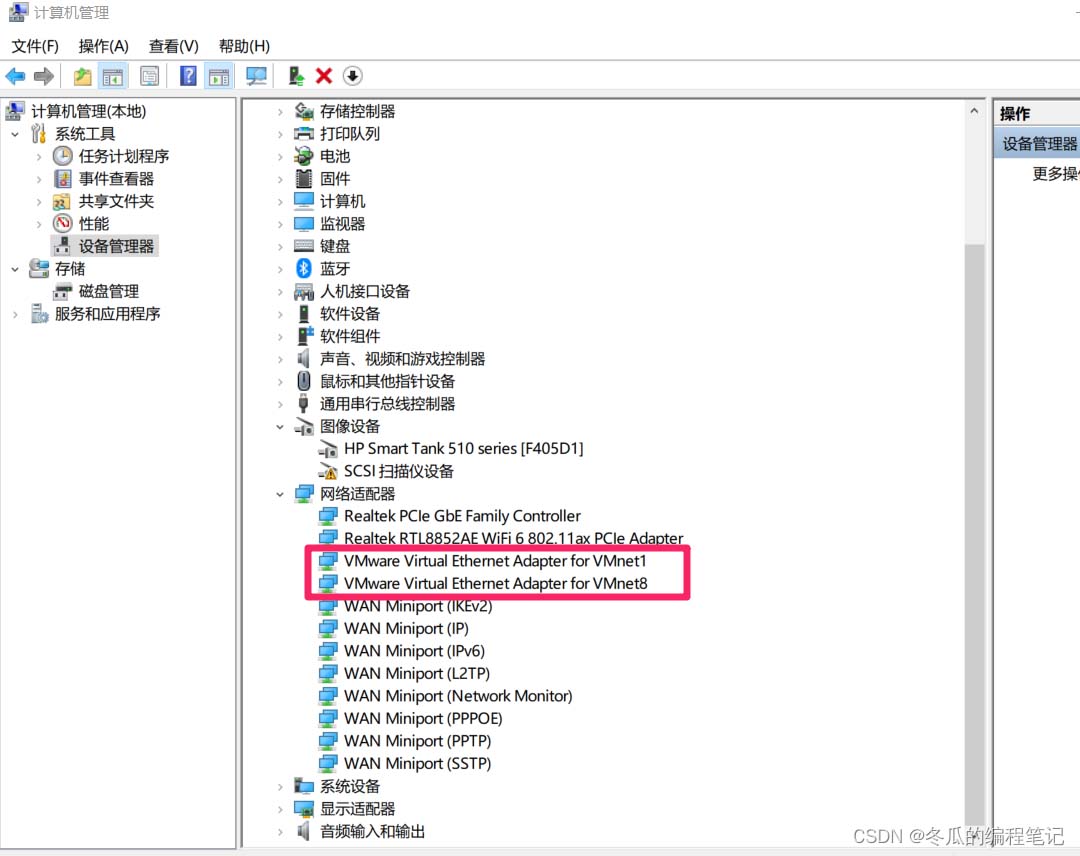Open Help with the blue question mark icon

point(188,76)
